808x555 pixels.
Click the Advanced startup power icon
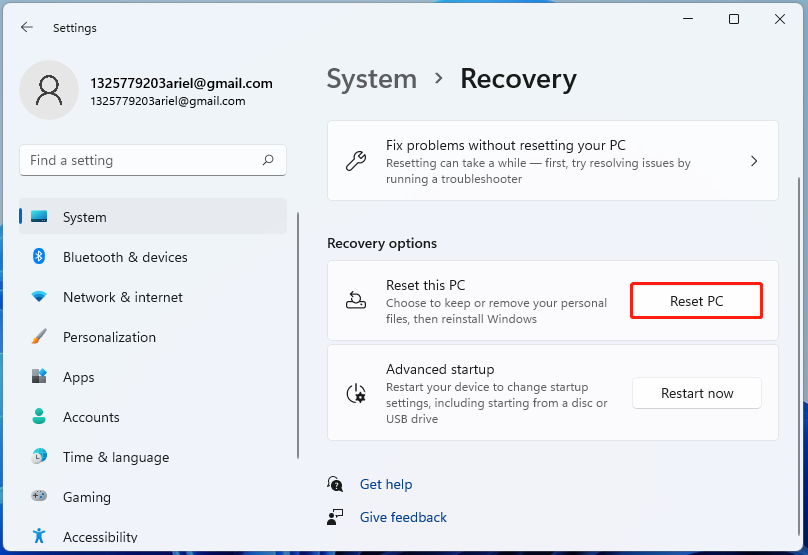click(x=356, y=393)
